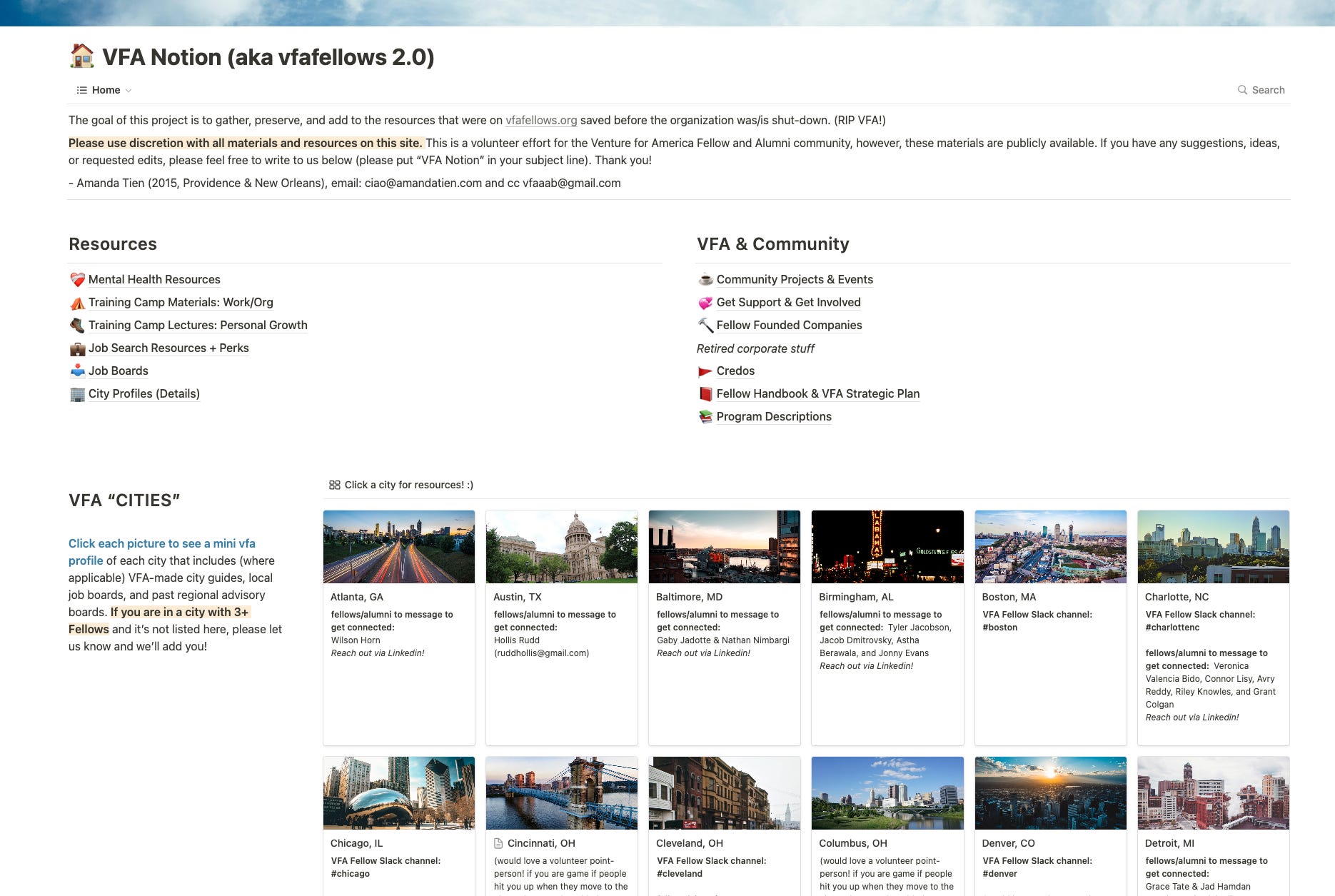This screenshot has height=896, width=1335.
Task: Open Training Camp Materials: Work/Org
Action: [x=181, y=302]
